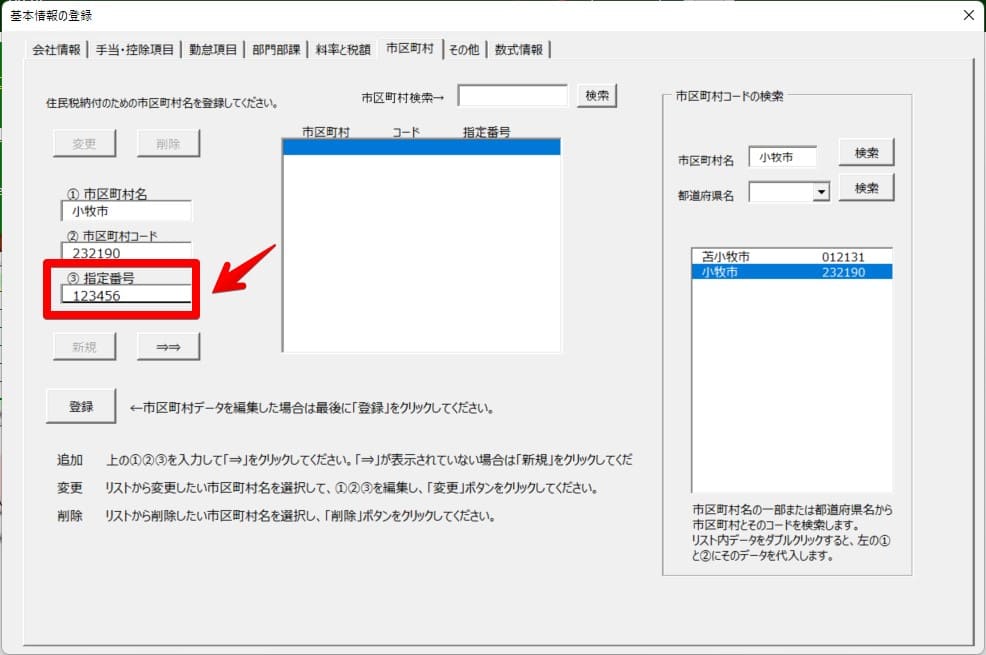
Task: Switch to the その他 tab
Action: (464, 49)
